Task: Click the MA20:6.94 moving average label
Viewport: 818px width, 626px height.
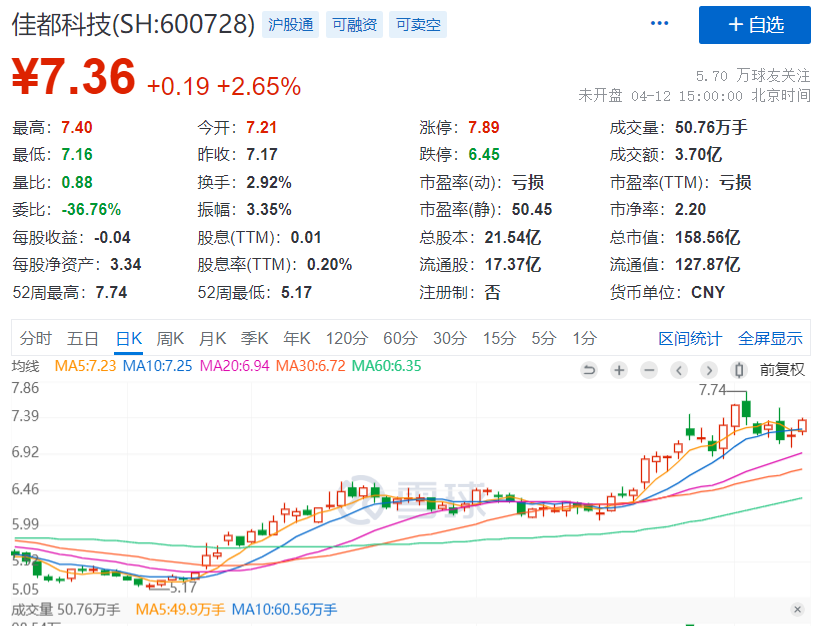Action: click(x=235, y=366)
